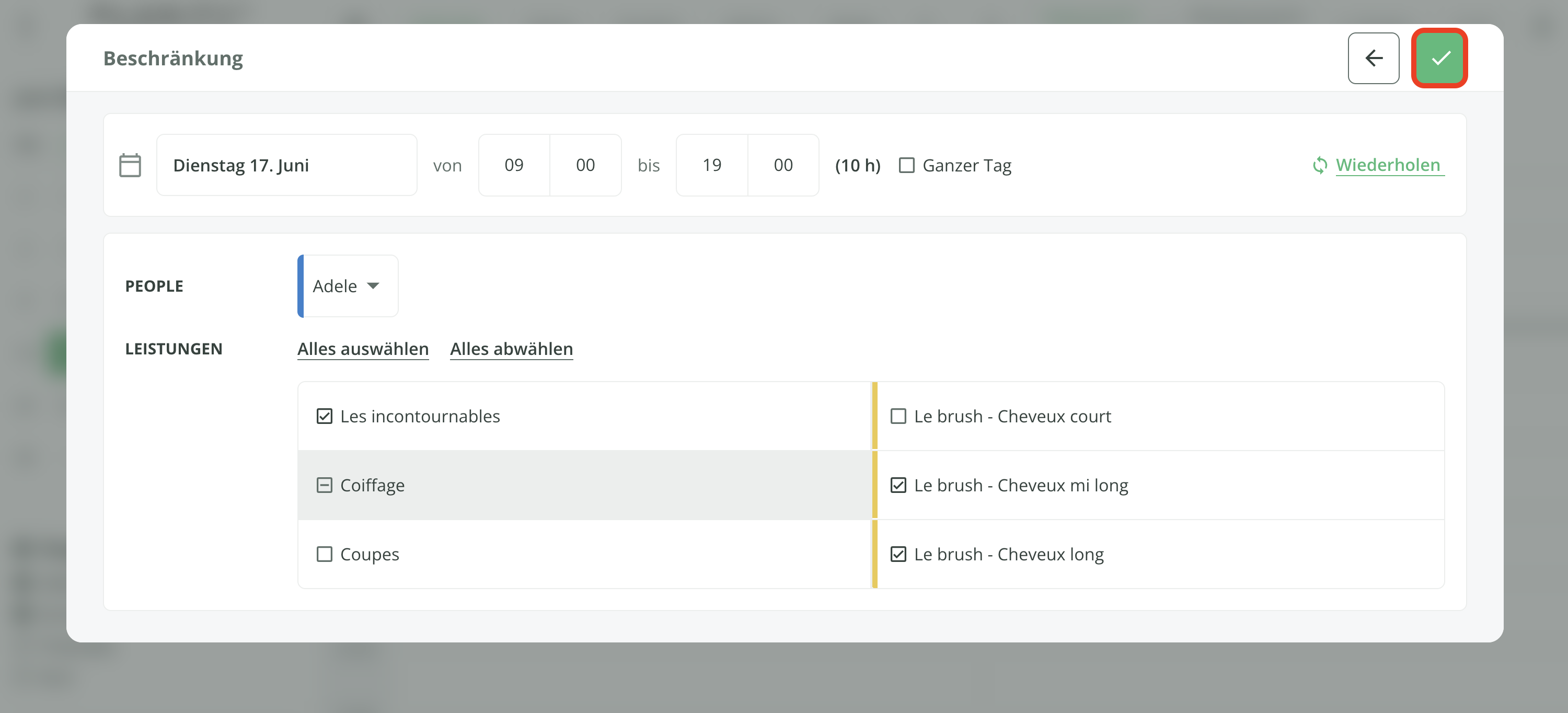Image resolution: width=1568 pixels, height=713 pixels.
Task: Click the start minutes field after 09
Action: pyautogui.click(x=585, y=165)
